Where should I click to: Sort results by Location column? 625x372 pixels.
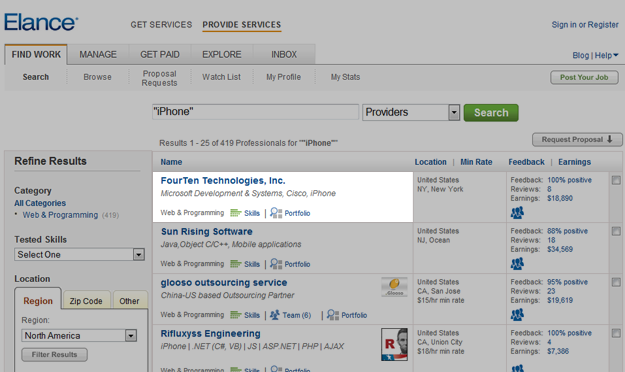430,162
